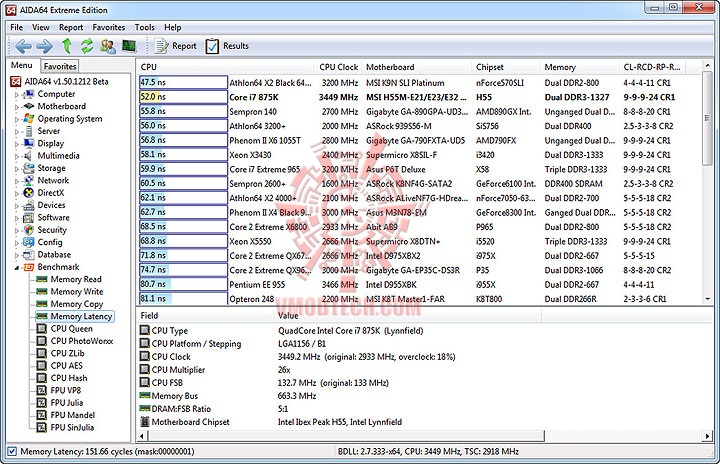720x464 pixels.
Task: Toggle the Memory Latency status bar checkbox
Action: 12,452
